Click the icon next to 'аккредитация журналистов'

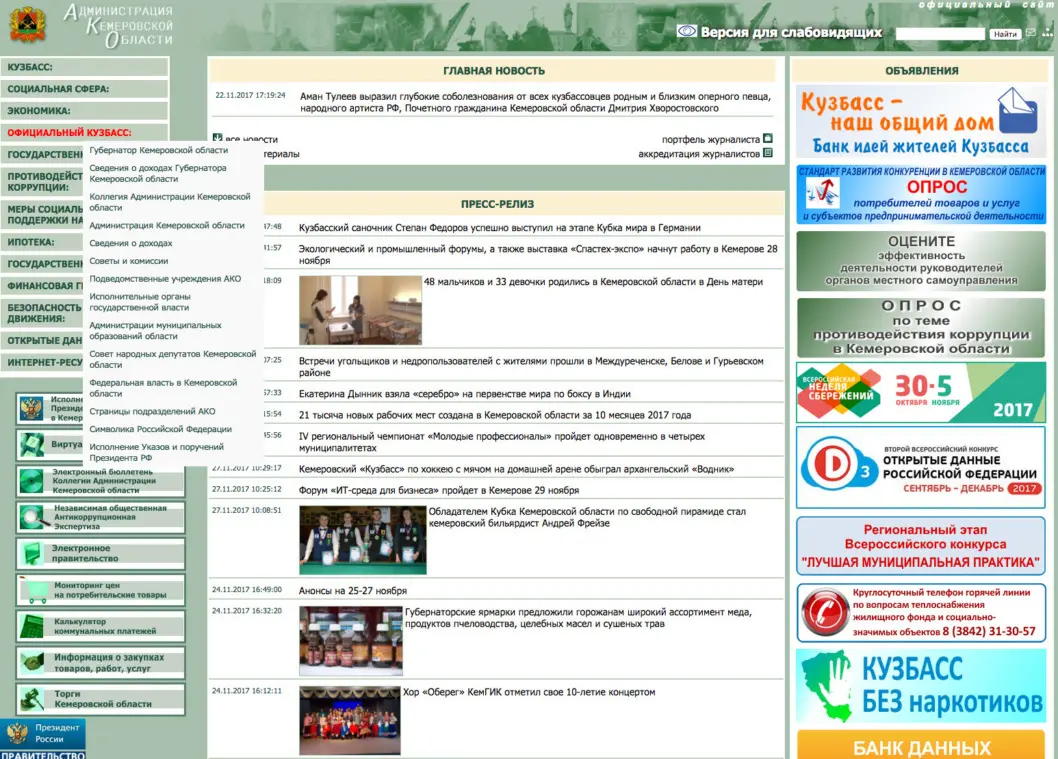768,153
